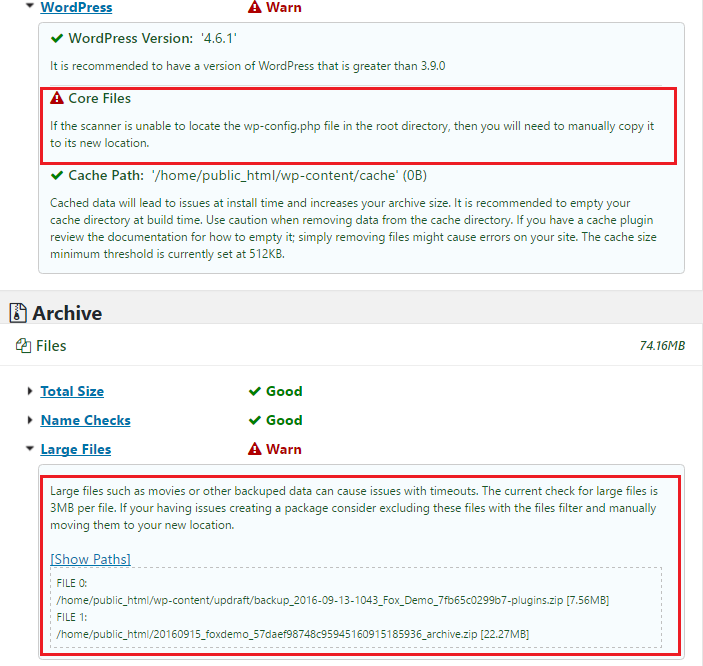The height and width of the screenshot is (666, 703).
Task: Click the Archive section zip file icon
Action: coord(17,313)
